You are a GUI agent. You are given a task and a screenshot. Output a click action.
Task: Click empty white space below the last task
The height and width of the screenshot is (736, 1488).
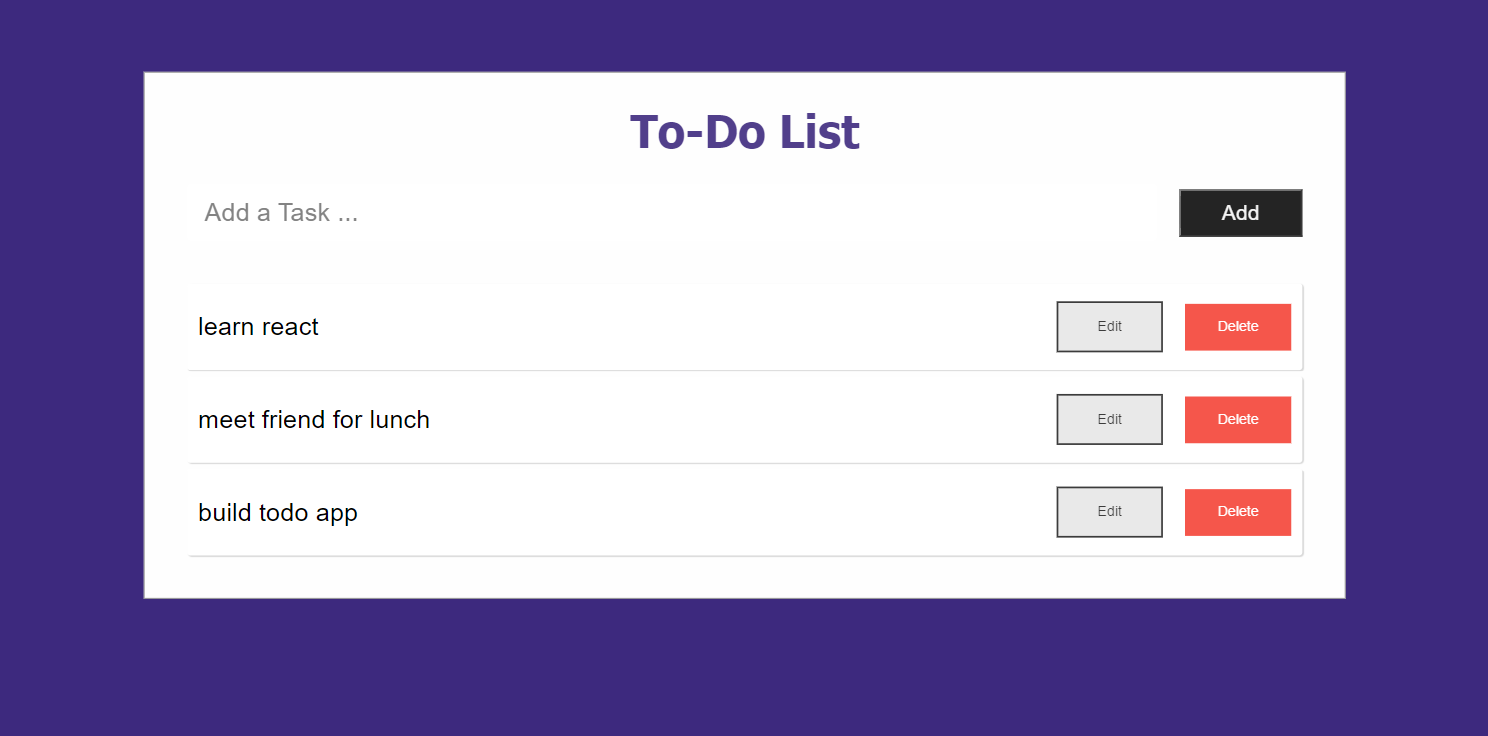pos(744,577)
